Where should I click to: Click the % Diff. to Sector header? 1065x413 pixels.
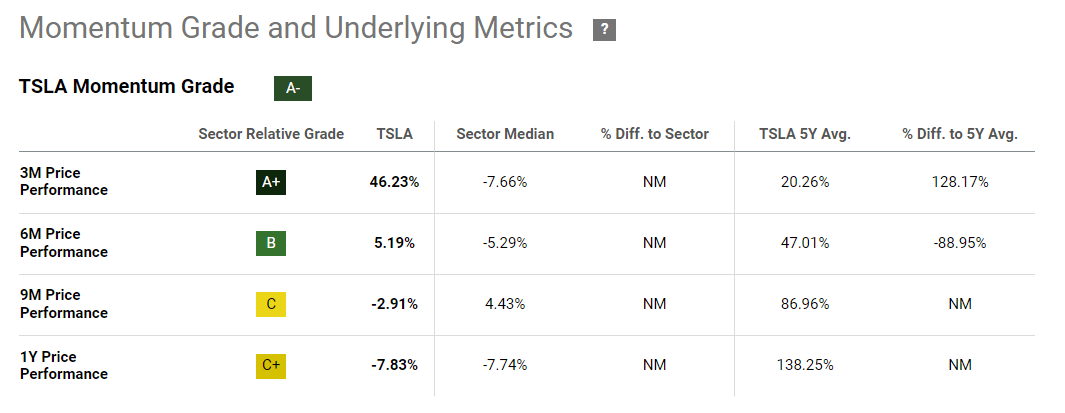[655, 134]
